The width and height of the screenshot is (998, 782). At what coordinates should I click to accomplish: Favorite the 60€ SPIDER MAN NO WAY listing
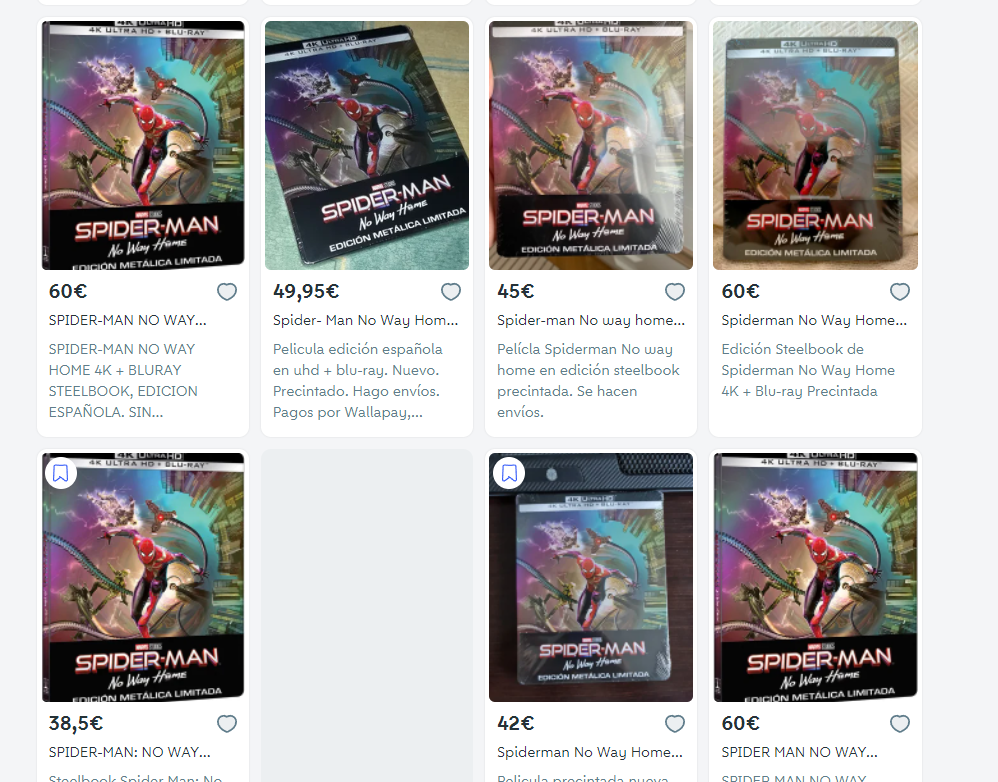(x=899, y=723)
